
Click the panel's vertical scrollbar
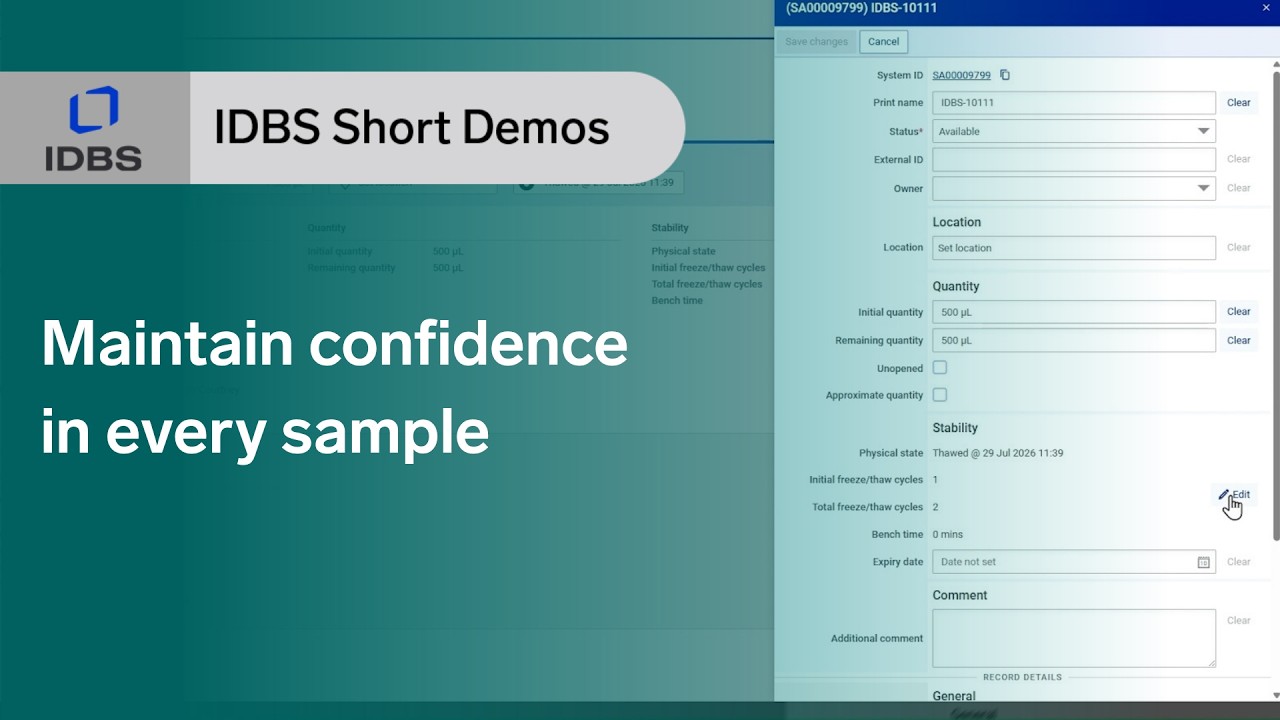click(1275, 305)
